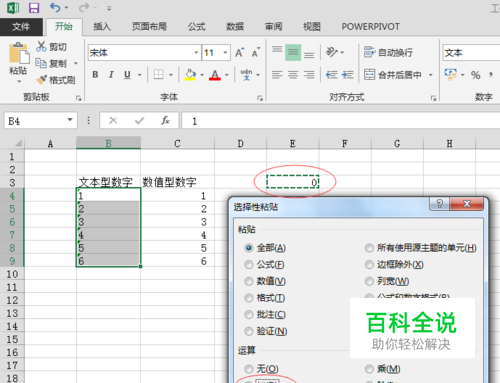500x383 pixels.
Task: Click Merge and Center 合并后居中
Action: point(393,75)
